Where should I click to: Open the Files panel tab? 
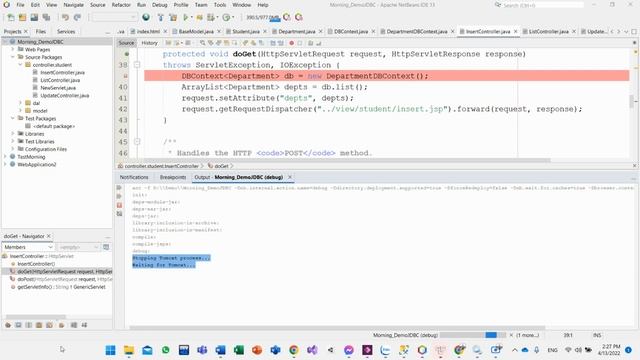point(41,31)
